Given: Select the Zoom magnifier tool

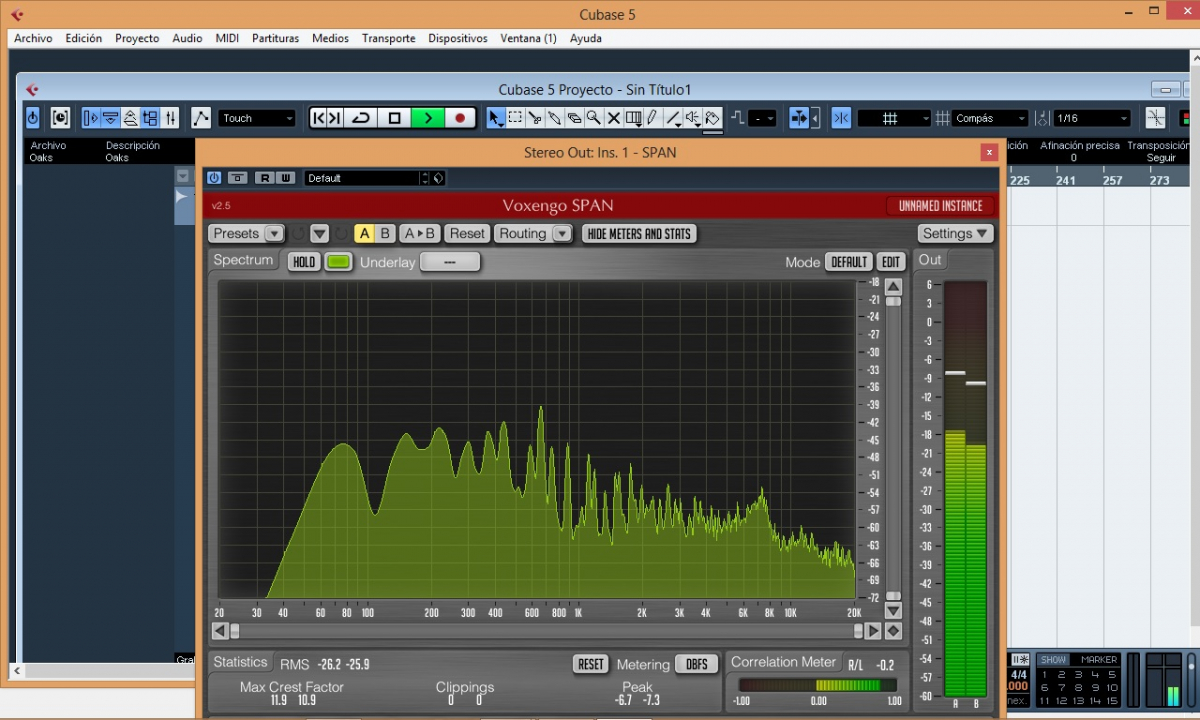Looking at the screenshot, I should click(594, 118).
